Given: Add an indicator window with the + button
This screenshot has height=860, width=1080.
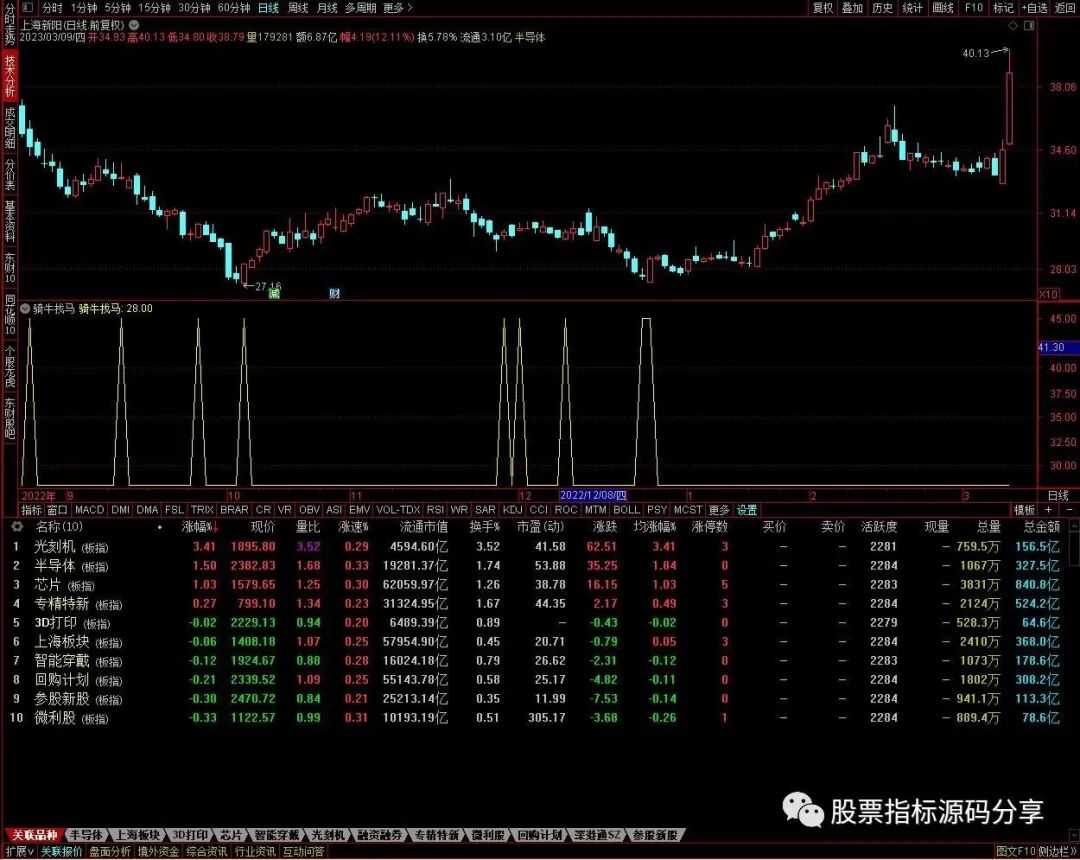Looking at the screenshot, I should (1048, 510).
